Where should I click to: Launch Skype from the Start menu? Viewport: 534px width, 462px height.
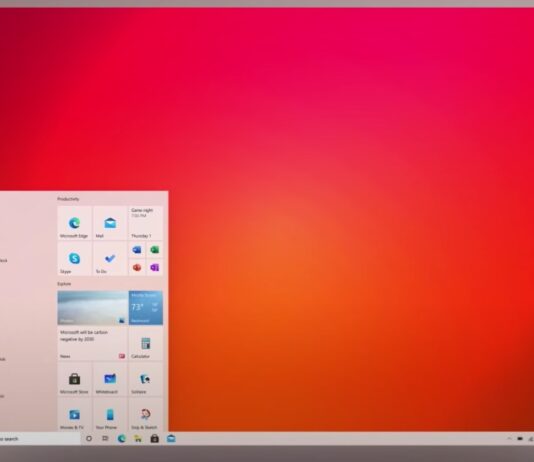click(75, 258)
